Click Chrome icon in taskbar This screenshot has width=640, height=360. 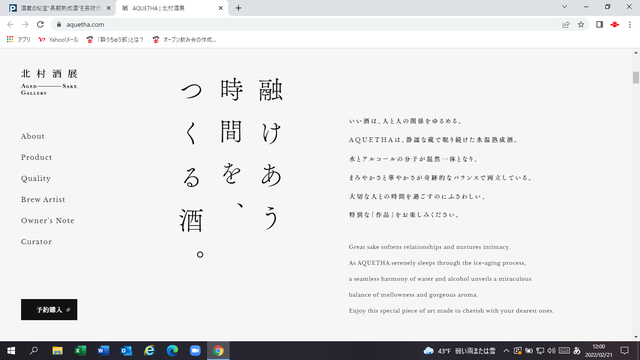point(218,351)
